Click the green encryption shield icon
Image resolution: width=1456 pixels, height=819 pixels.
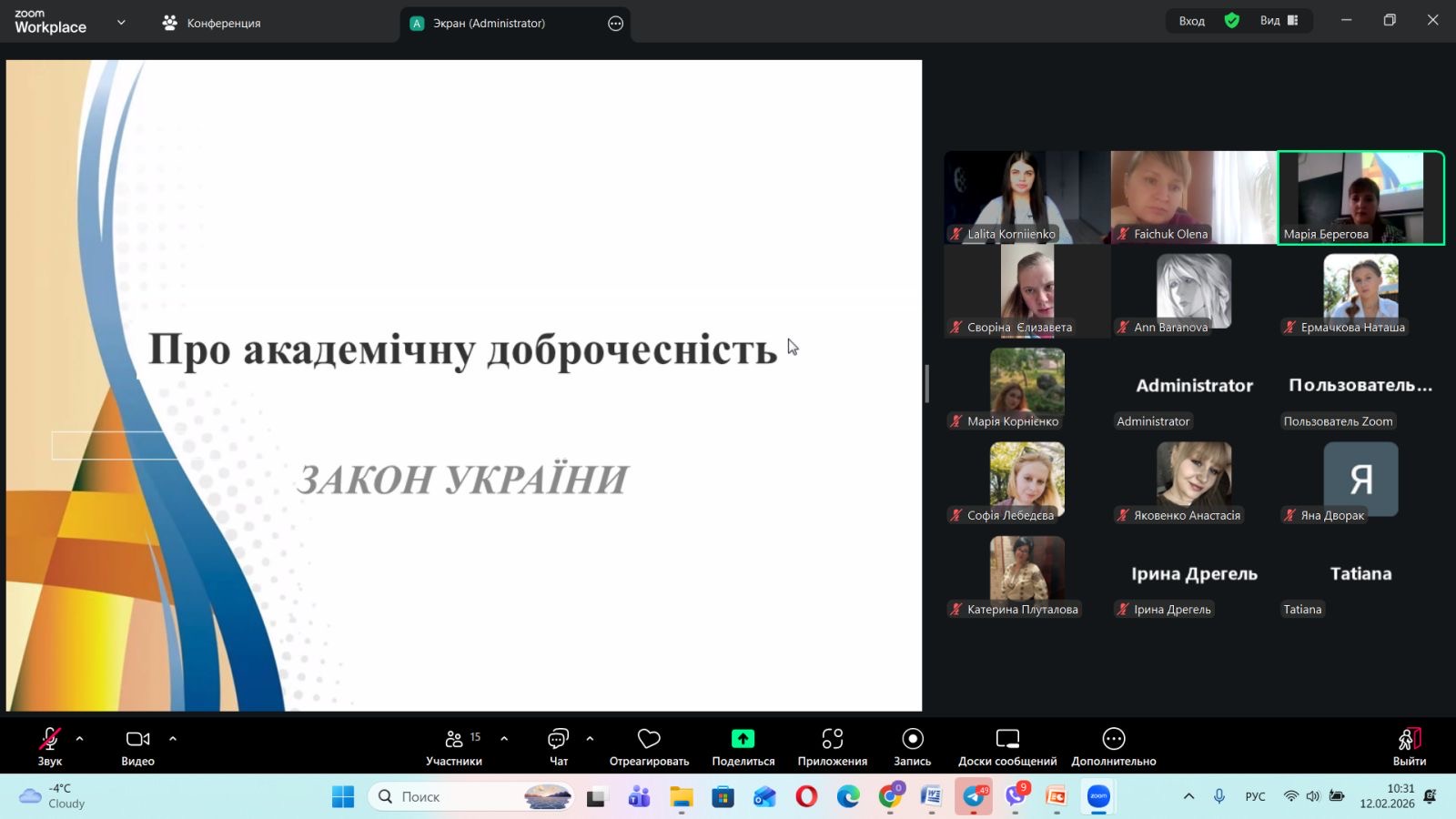1231,21
